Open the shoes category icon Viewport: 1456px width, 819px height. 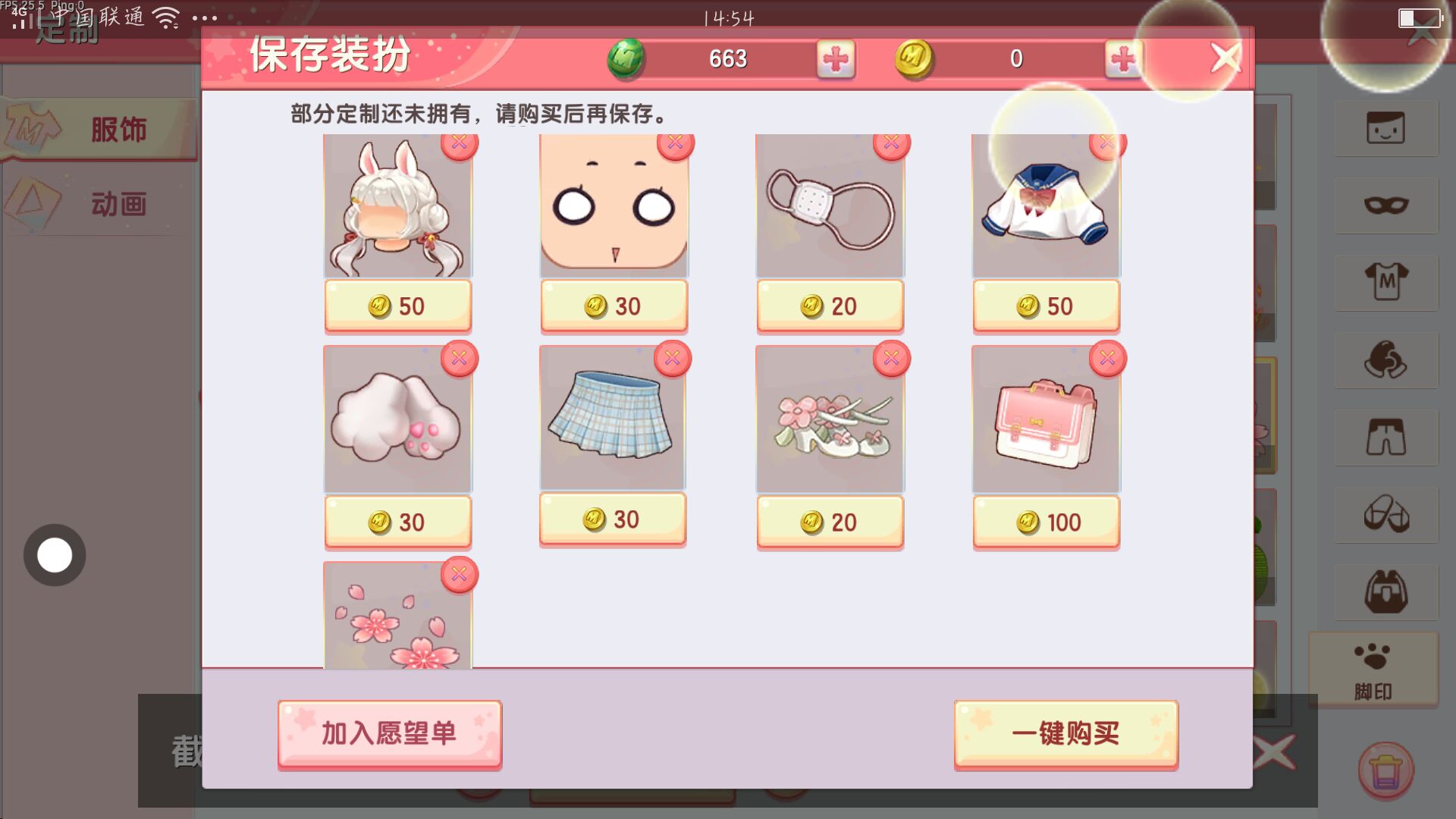(x=1385, y=515)
